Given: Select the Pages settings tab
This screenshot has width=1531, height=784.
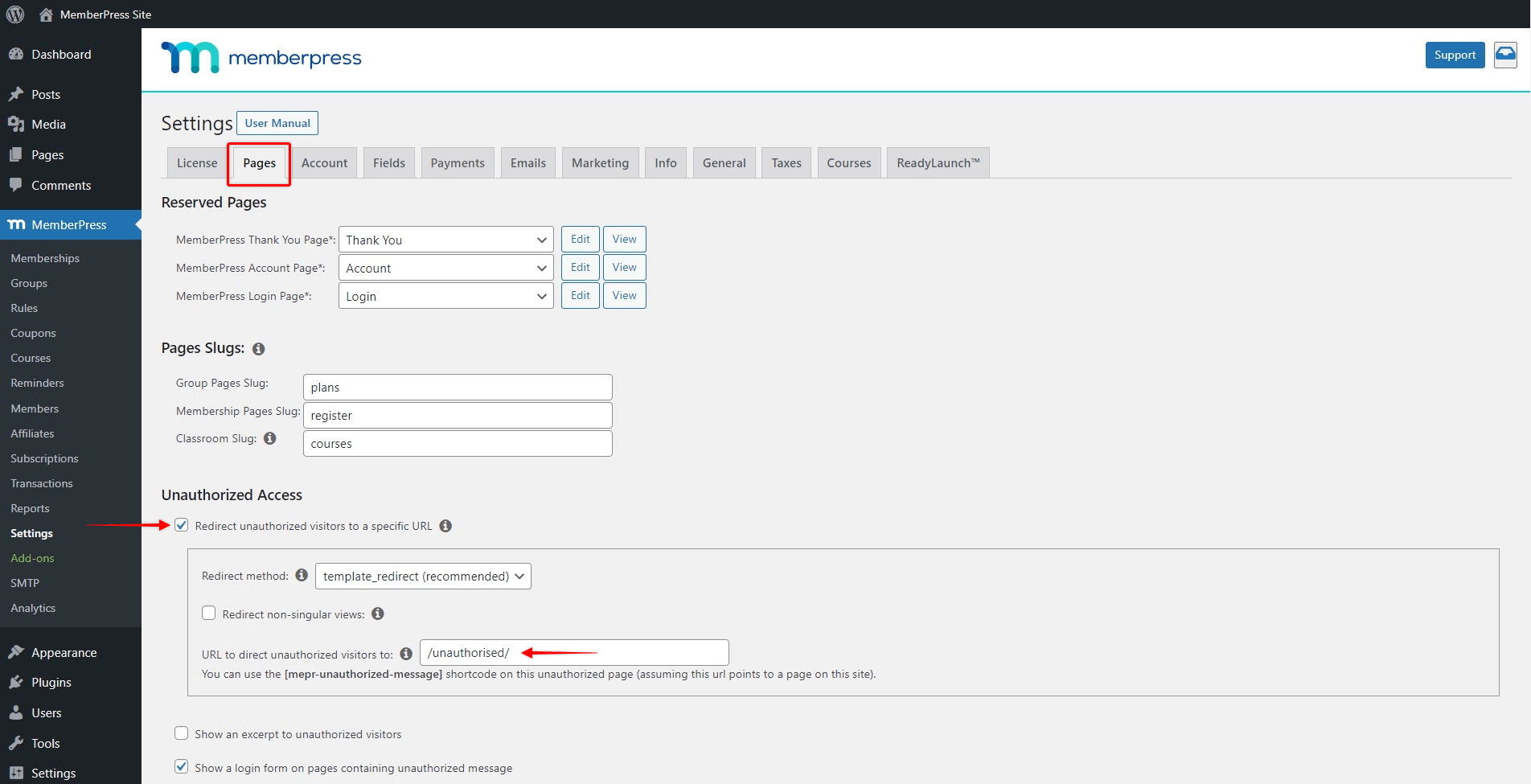Looking at the screenshot, I should [x=259, y=163].
